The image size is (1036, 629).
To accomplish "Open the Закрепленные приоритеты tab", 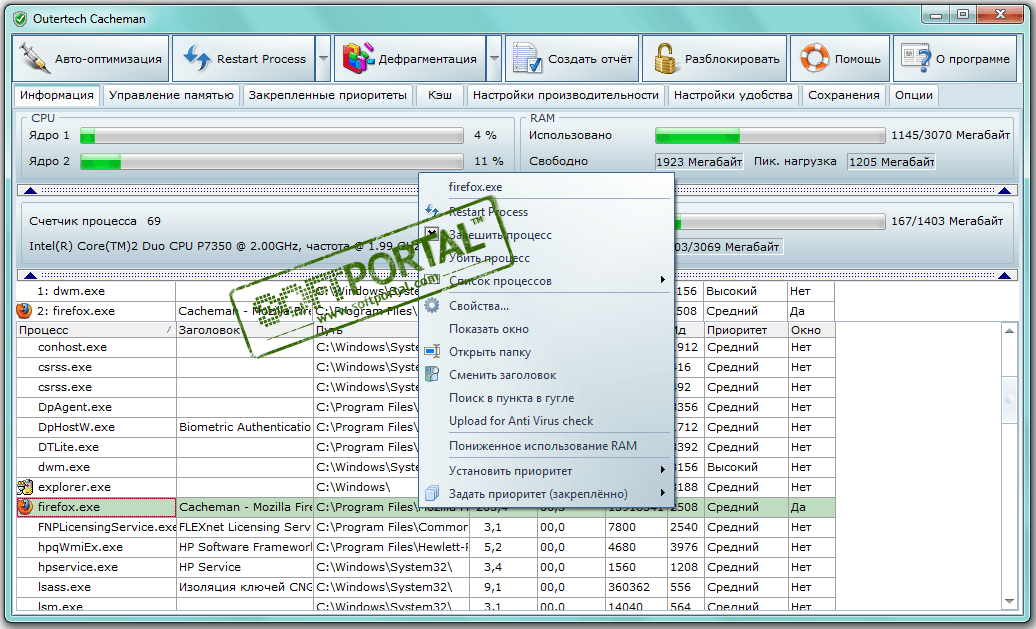I will point(327,95).
